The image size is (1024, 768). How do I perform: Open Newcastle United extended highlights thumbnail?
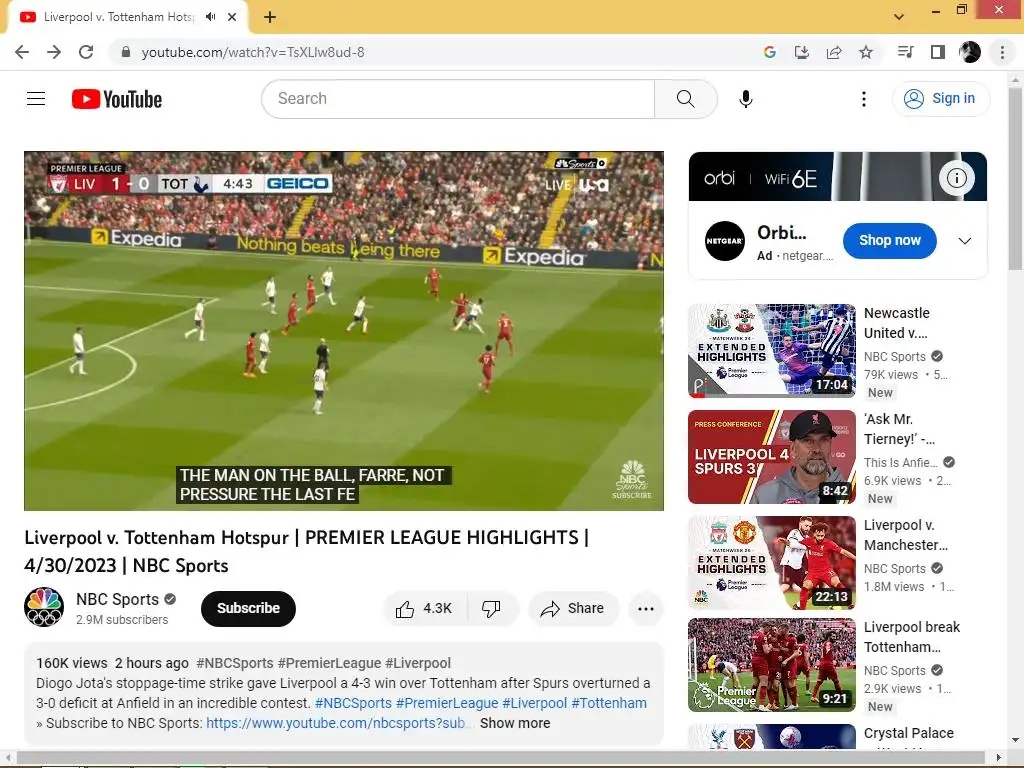pos(771,350)
